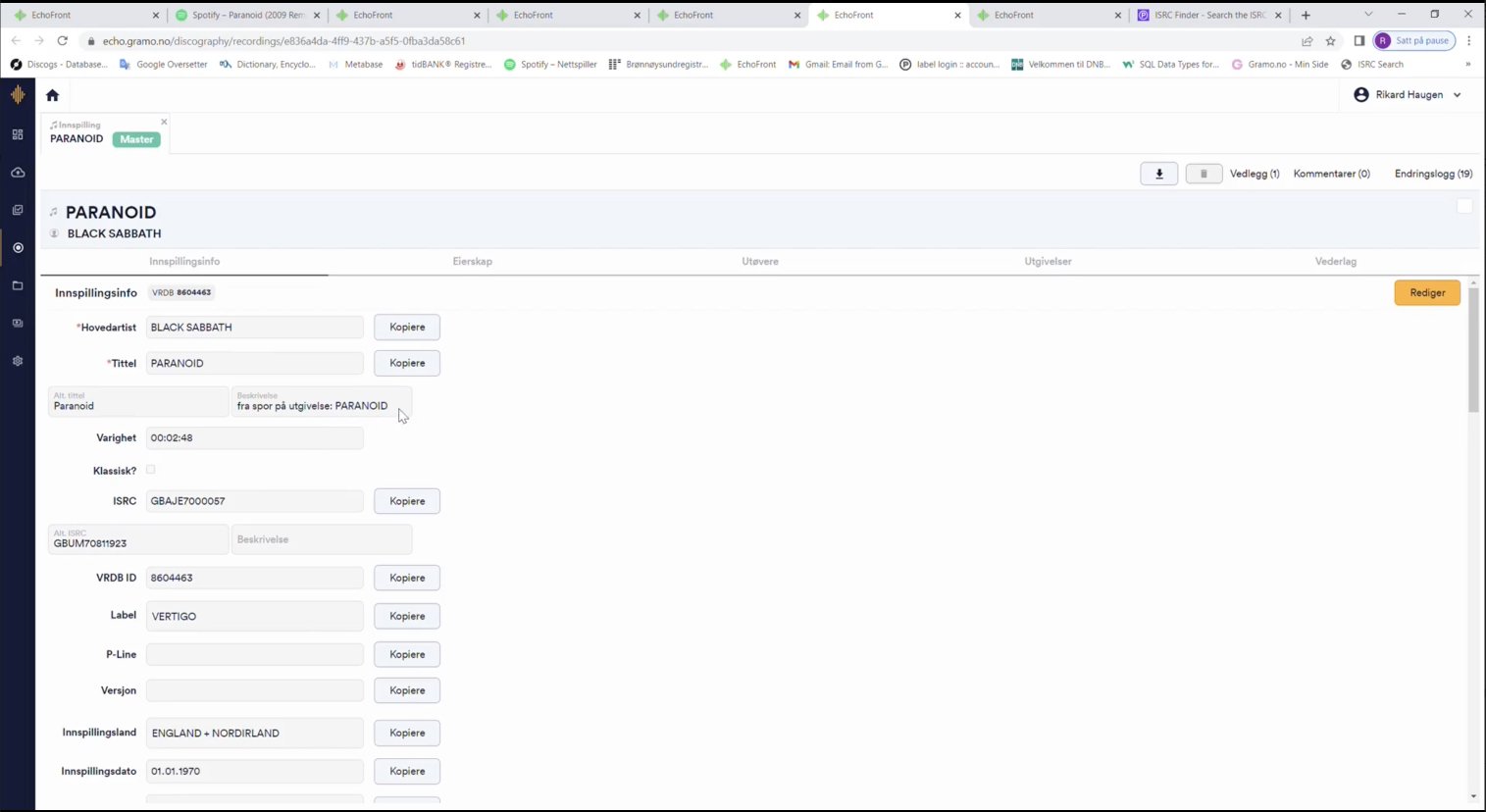Screen dimensions: 1486x812
Task: Go back with browser back arrow
Action: 16,41
